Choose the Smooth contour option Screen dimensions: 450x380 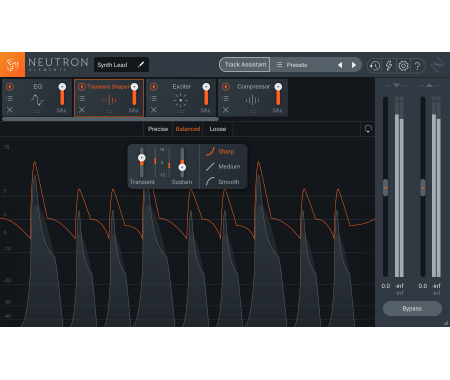click(x=223, y=182)
